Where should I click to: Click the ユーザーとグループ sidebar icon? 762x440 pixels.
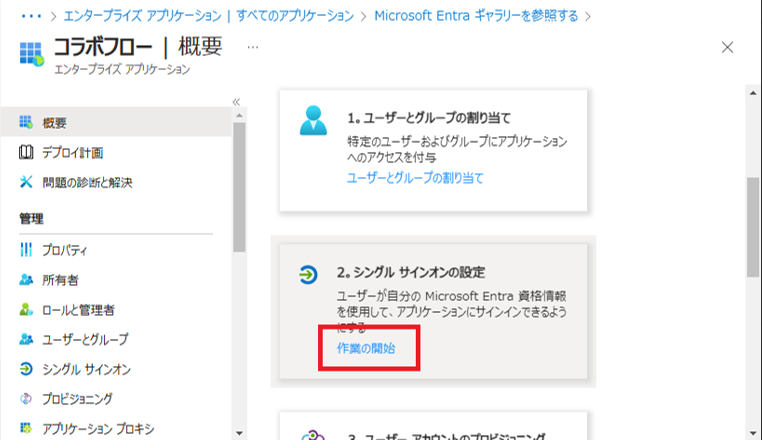click(x=26, y=339)
